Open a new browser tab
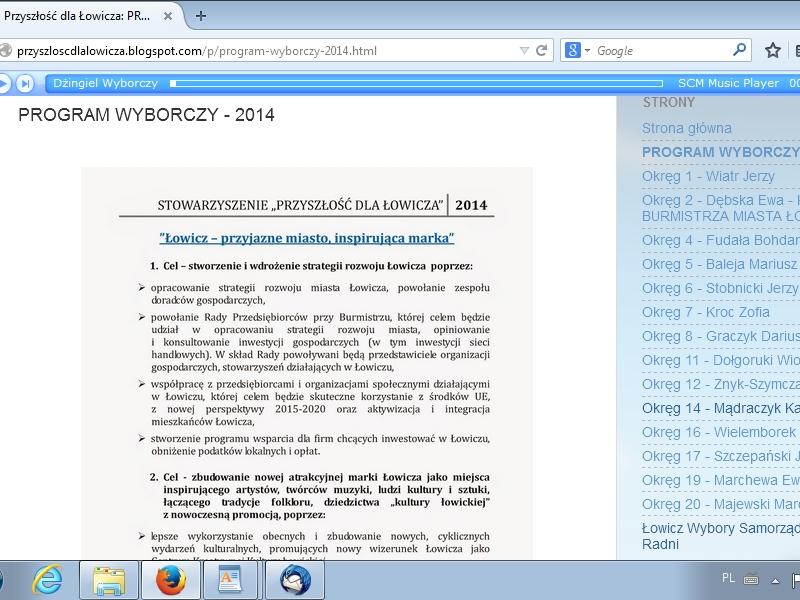This screenshot has height=600, width=800. pyautogui.click(x=201, y=16)
